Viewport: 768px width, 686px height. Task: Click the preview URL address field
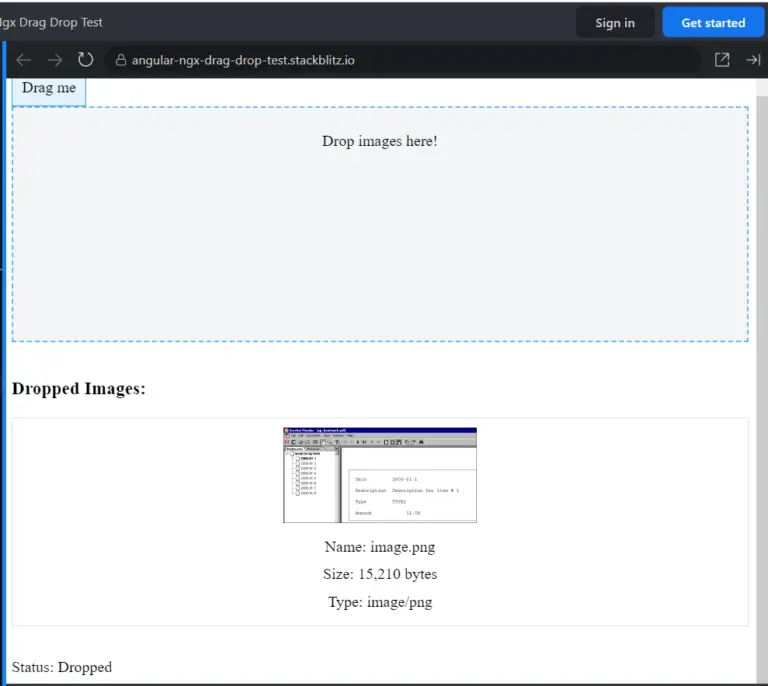(x=400, y=60)
